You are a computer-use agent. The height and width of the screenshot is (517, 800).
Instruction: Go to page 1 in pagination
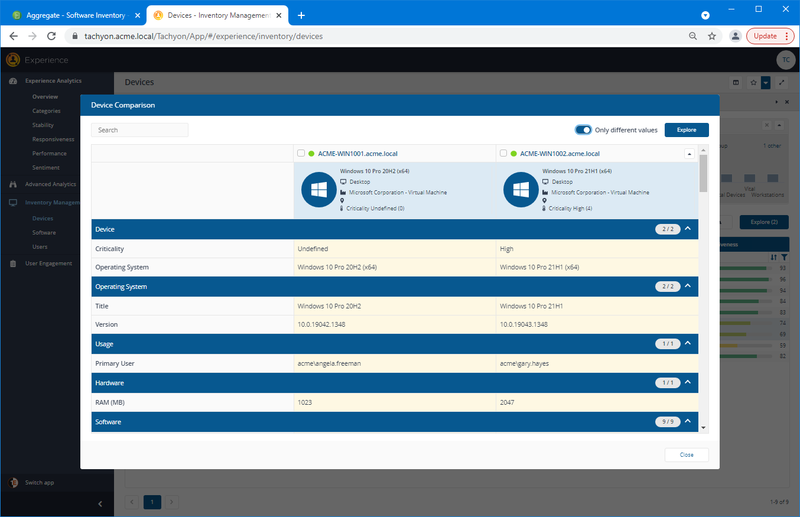coord(152,502)
